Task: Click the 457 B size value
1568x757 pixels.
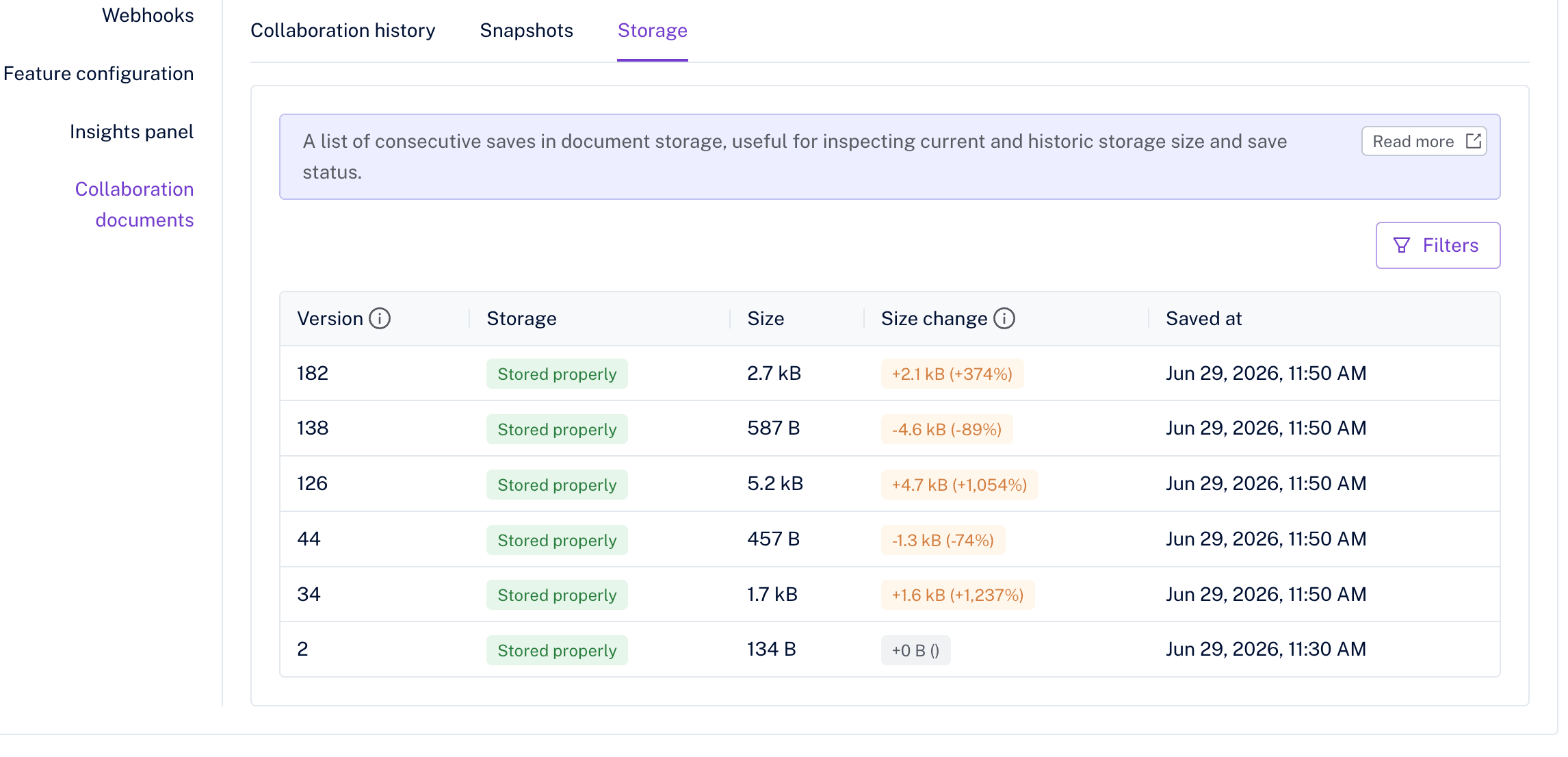Action: [773, 539]
